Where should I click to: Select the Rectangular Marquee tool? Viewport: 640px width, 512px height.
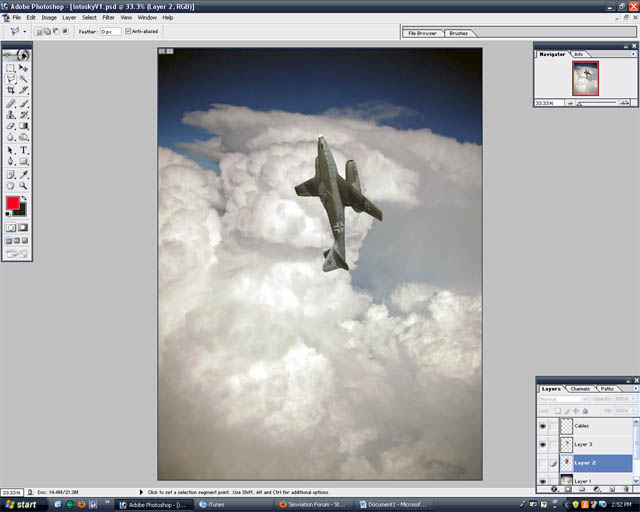coord(11,68)
